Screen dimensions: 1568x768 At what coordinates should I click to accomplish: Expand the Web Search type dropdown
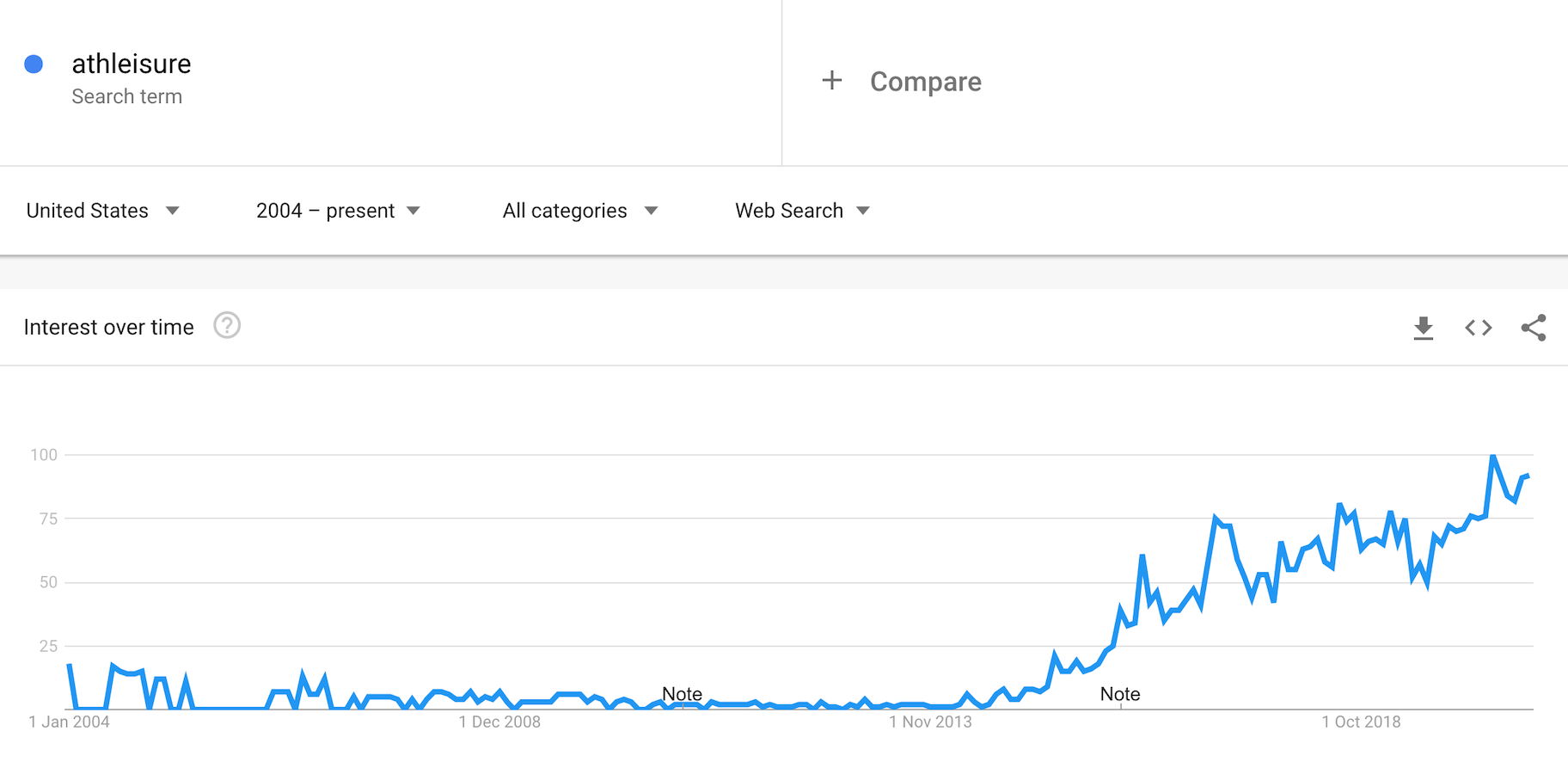[802, 211]
